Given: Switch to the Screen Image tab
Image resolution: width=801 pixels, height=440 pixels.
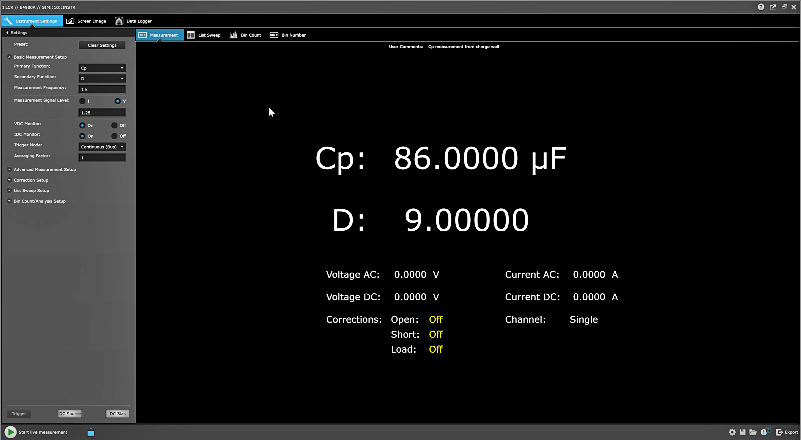Looking at the screenshot, I should 86,20.
